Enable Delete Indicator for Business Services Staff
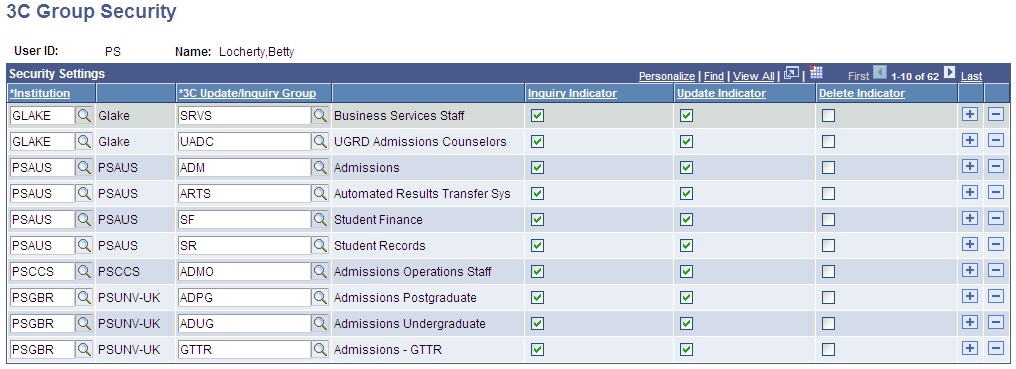The width and height of the screenshot is (1016, 369). [828, 116]
